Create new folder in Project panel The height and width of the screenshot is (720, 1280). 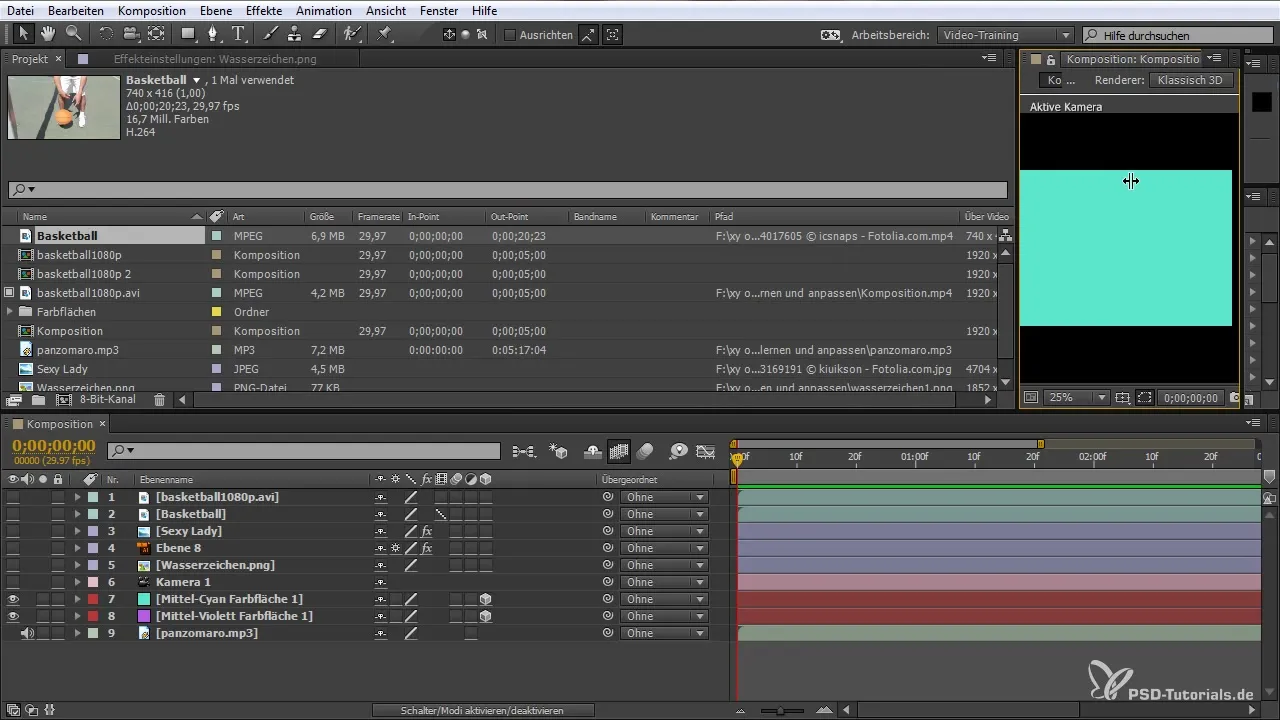38,400
